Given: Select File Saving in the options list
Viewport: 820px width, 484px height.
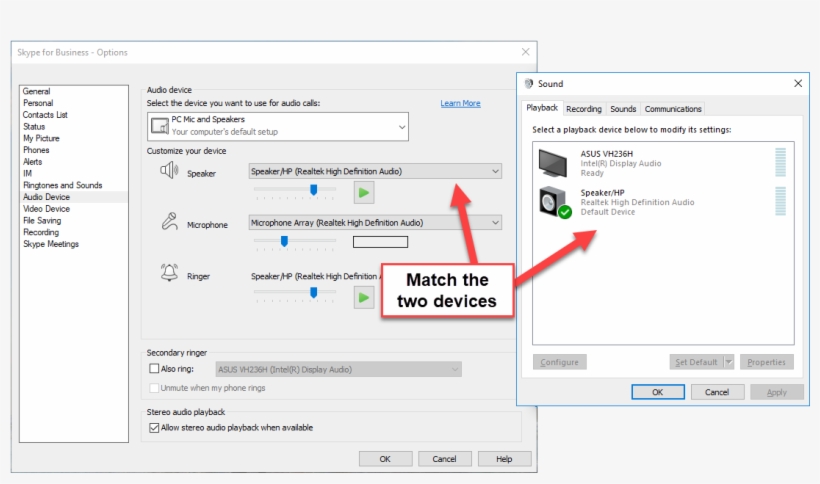Looking at the screenshot, I should [42, 221].
